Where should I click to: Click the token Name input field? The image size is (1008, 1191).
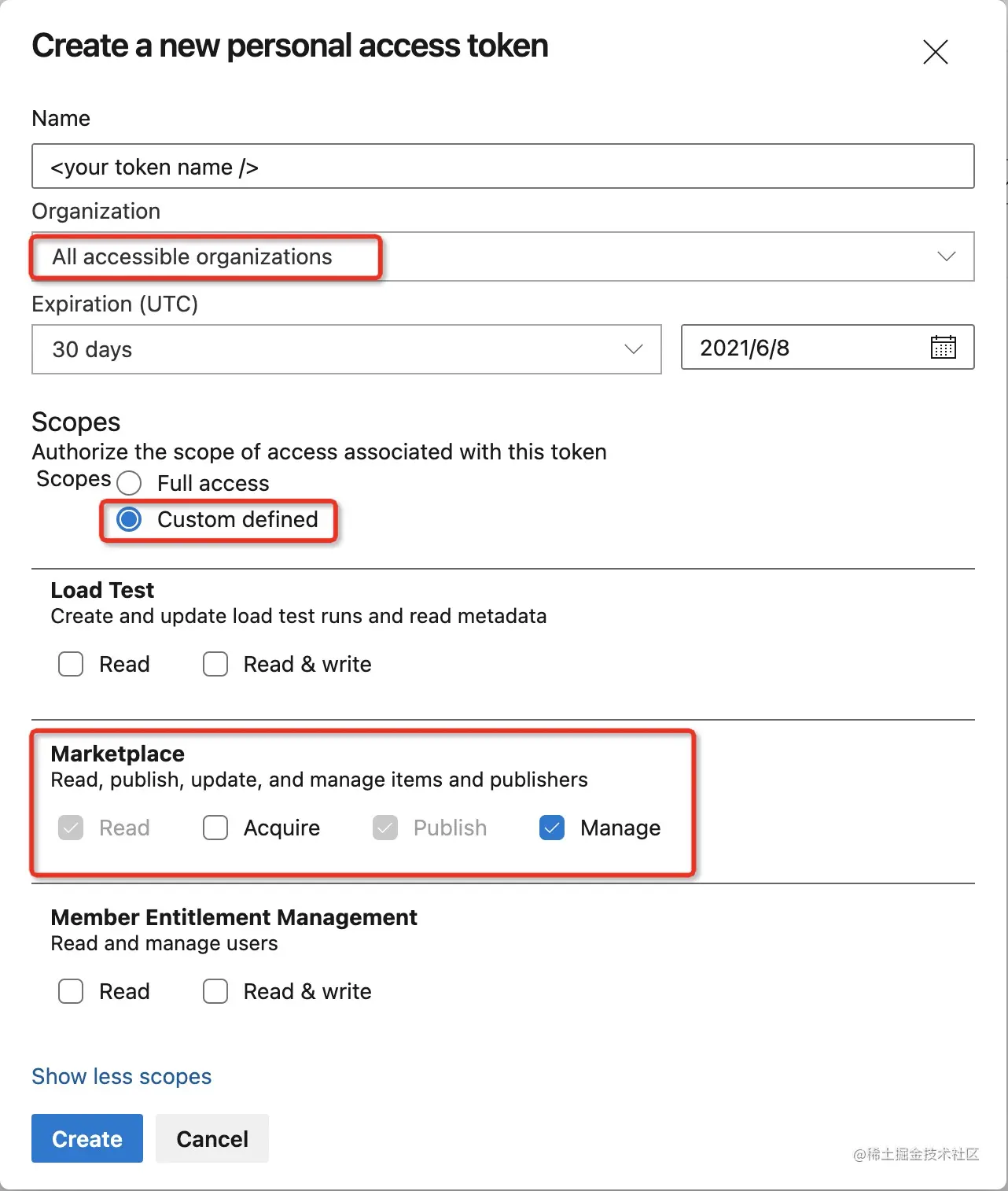tap(503, 166)
